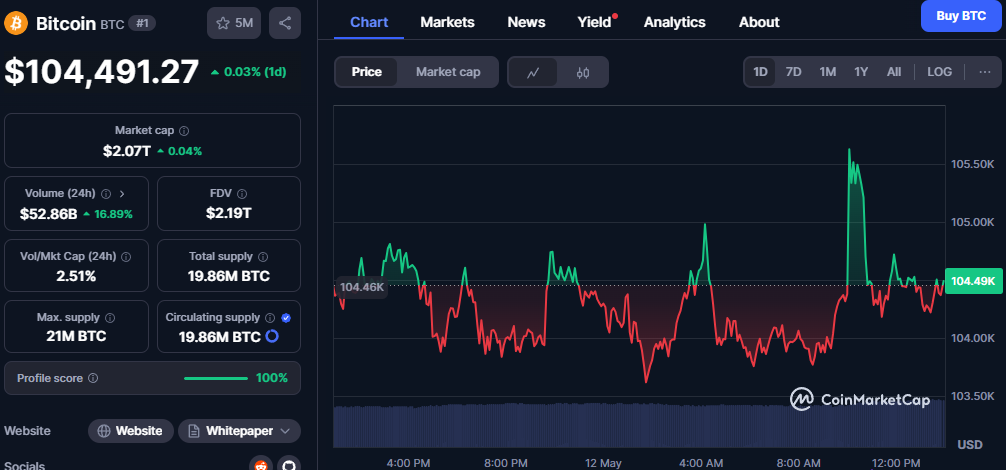
Task: Click the 21M BTC max supply value
Action: 76,336
